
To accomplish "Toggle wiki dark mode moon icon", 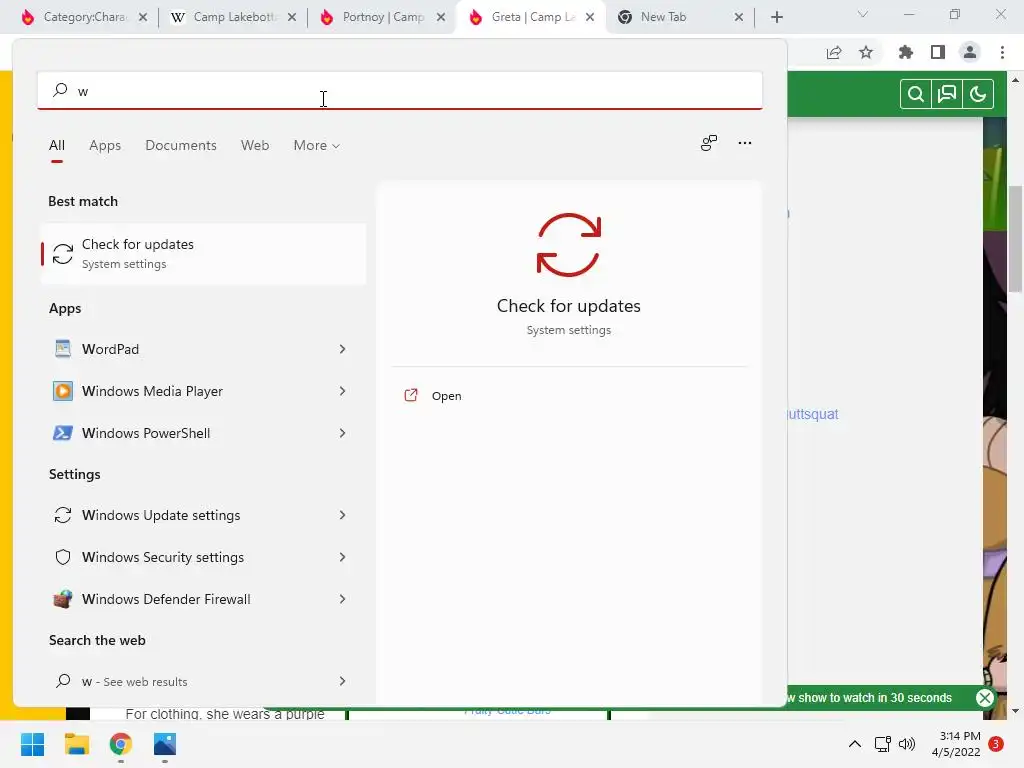I will point(978,95).
